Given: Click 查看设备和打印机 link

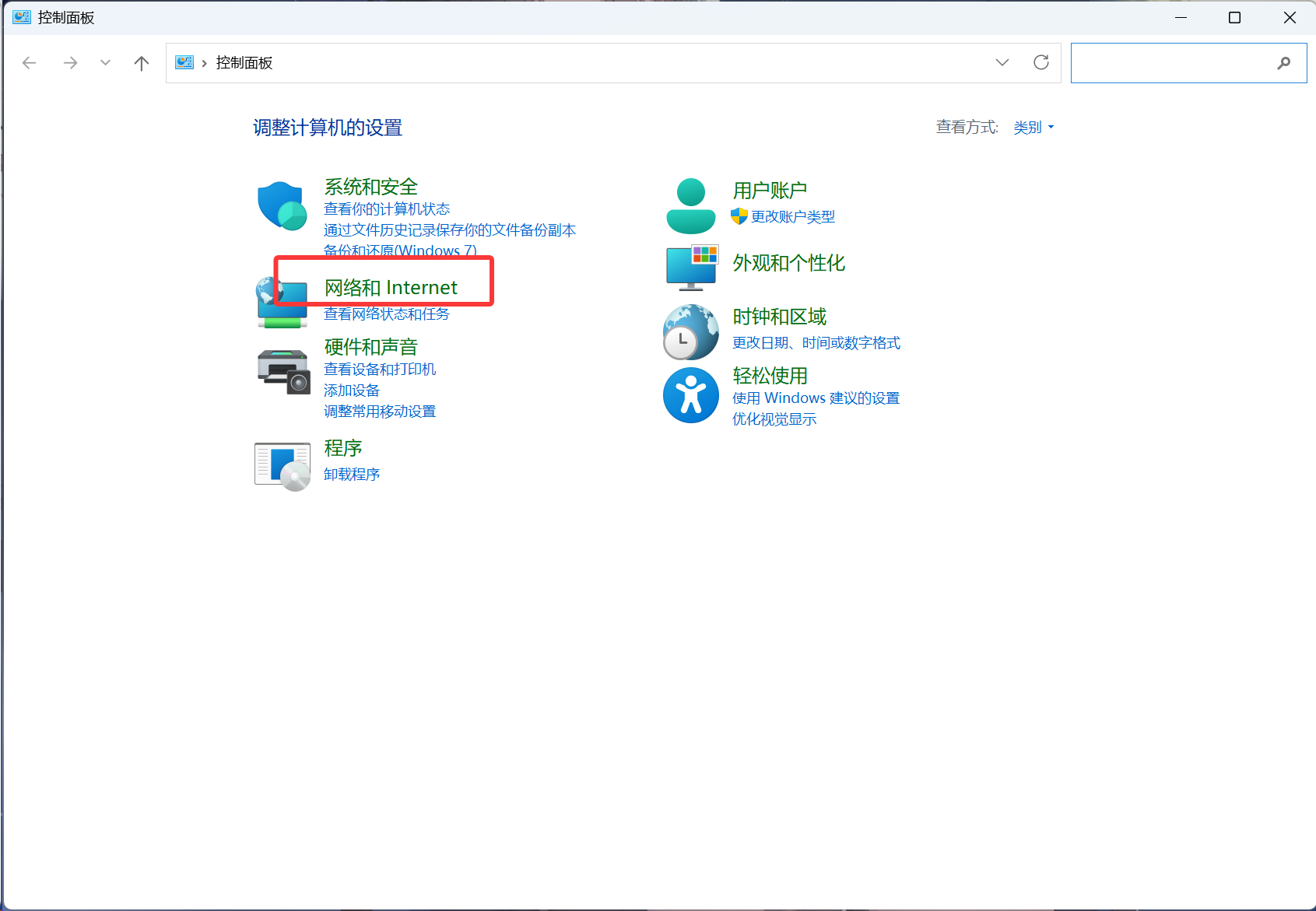Looking at the screenshot, I should (380, 370).
